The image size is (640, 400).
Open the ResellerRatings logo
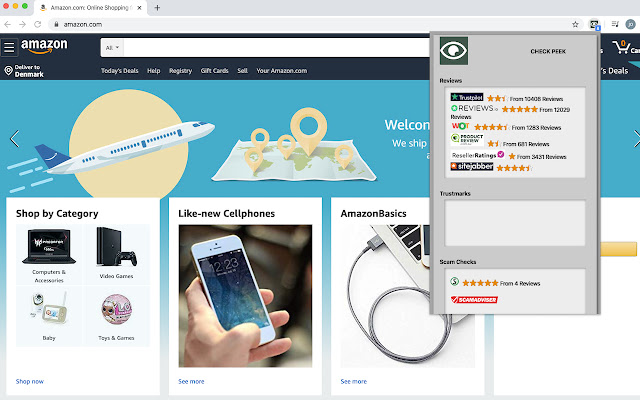pos(478,155)
